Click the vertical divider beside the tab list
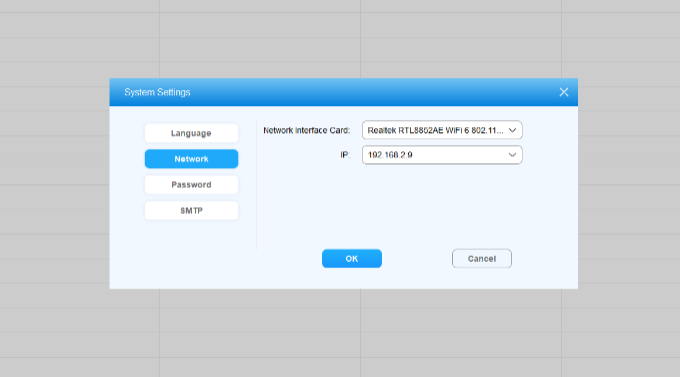 257,185
